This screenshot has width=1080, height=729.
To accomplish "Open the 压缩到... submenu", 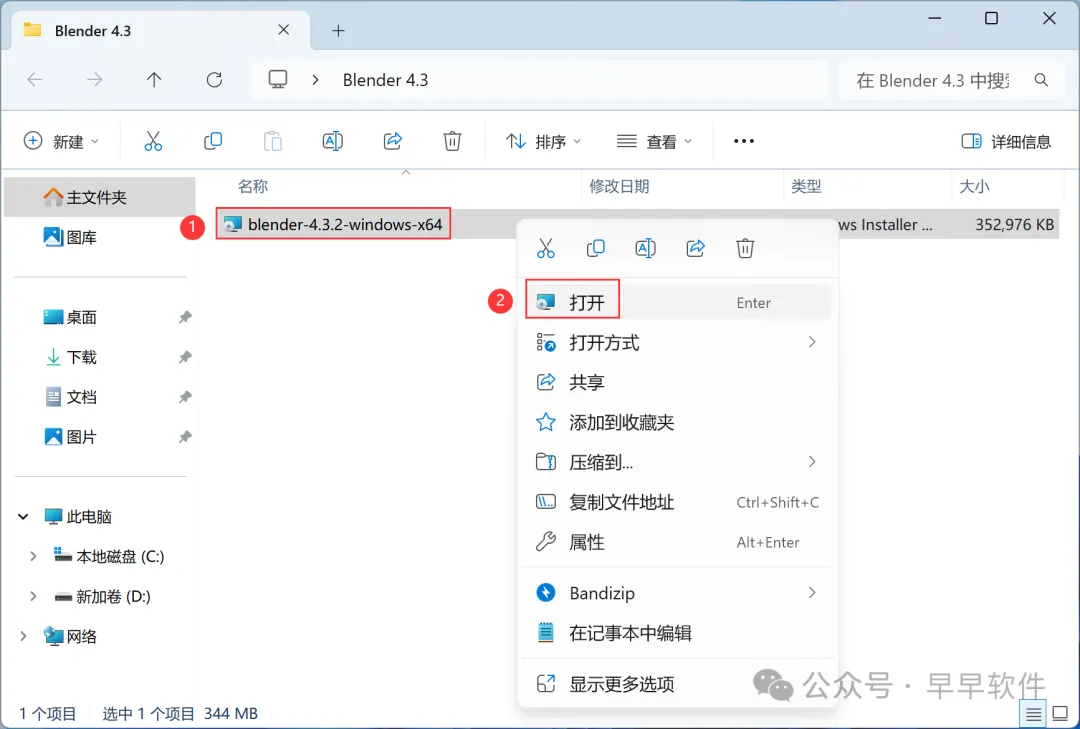I will point(677,462).
